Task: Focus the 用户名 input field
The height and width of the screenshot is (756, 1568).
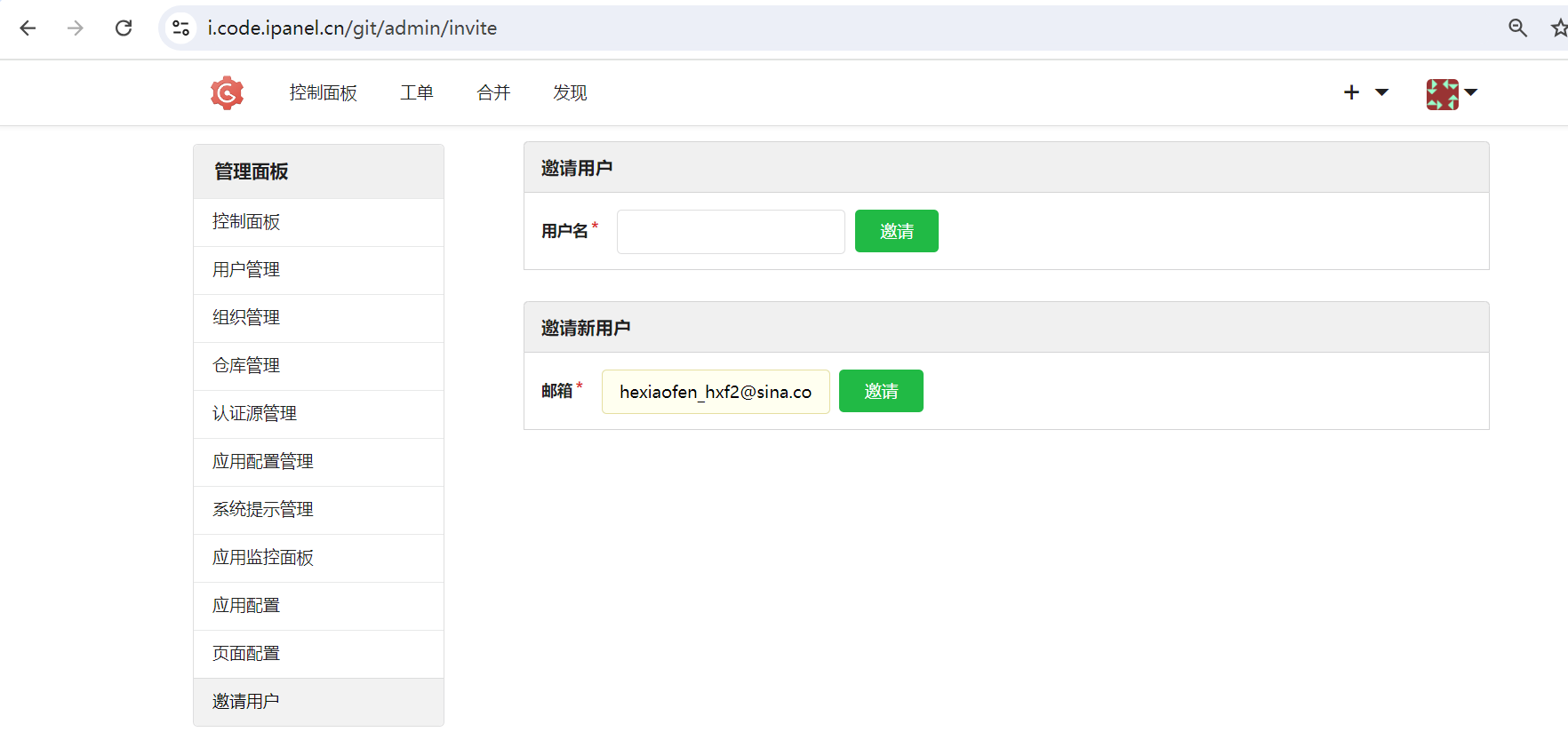Action: [731, 232]
